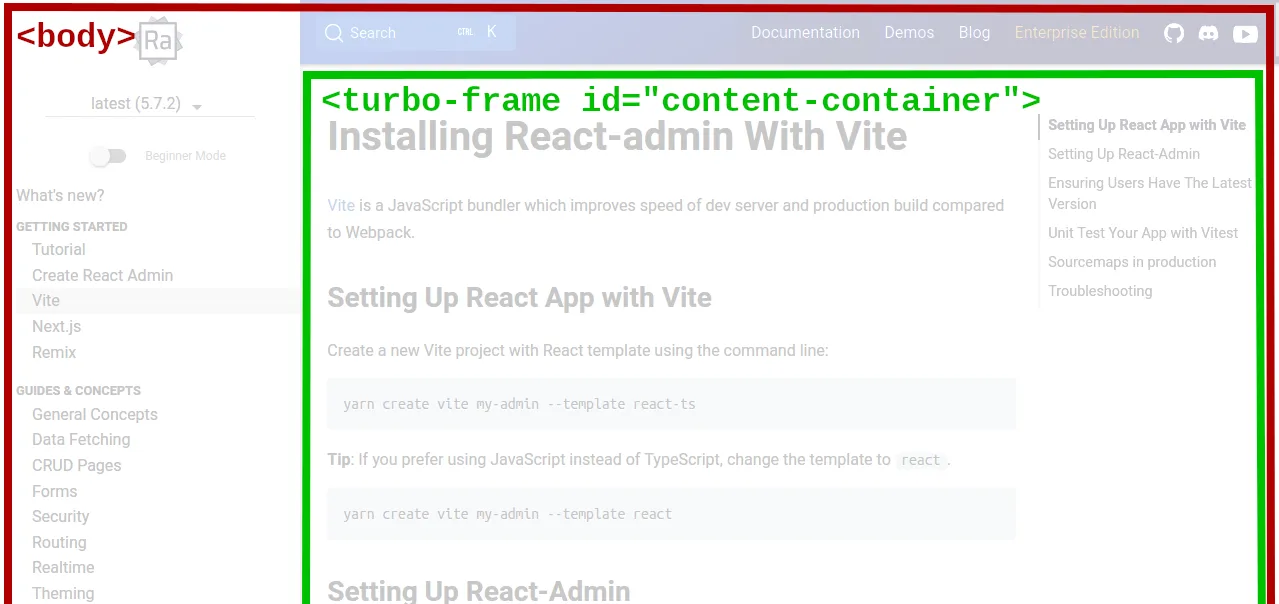1279x604 pixels.
Task: Select Create React Admin sidebar item
Action: (x=102, y=275)
